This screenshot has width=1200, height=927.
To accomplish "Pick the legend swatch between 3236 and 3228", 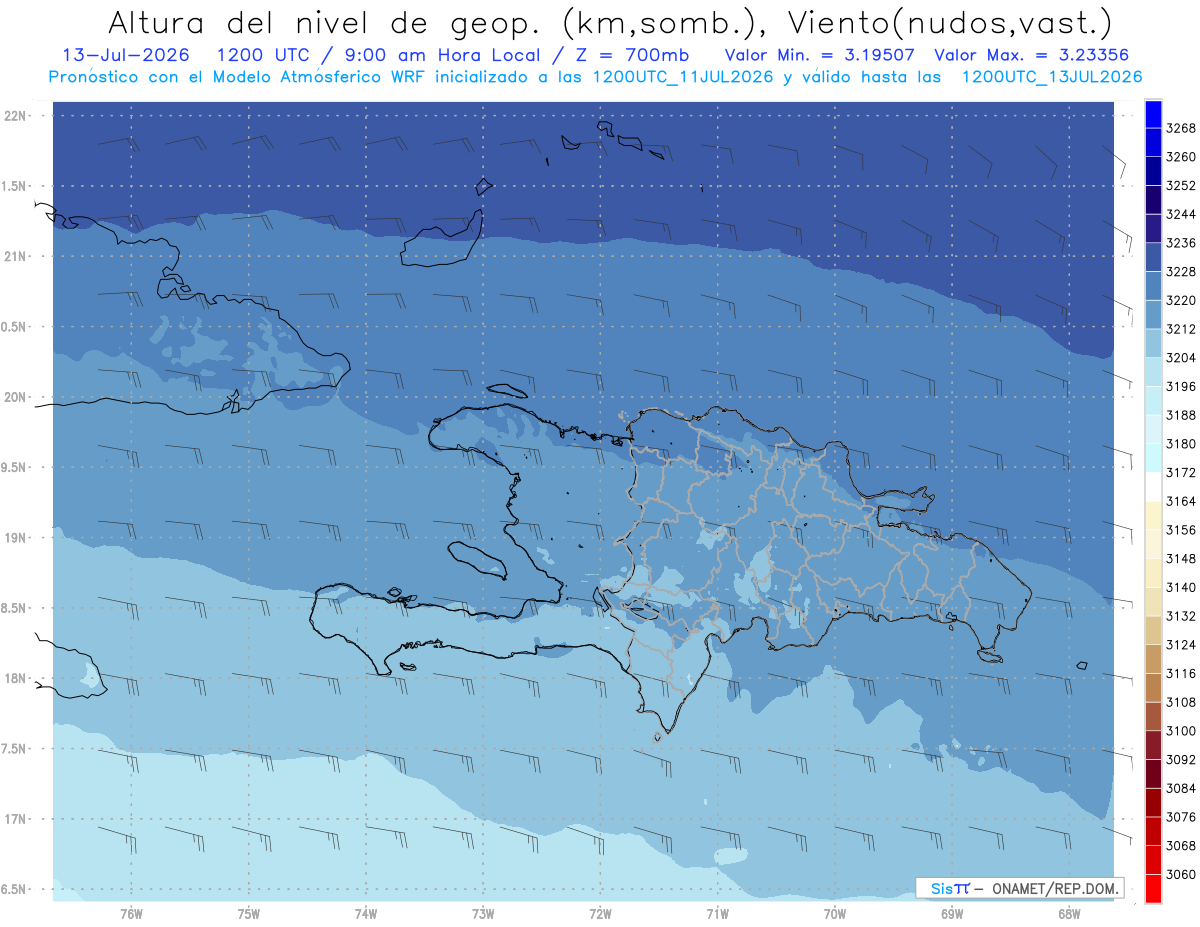I will click(x=1153, y=257).
